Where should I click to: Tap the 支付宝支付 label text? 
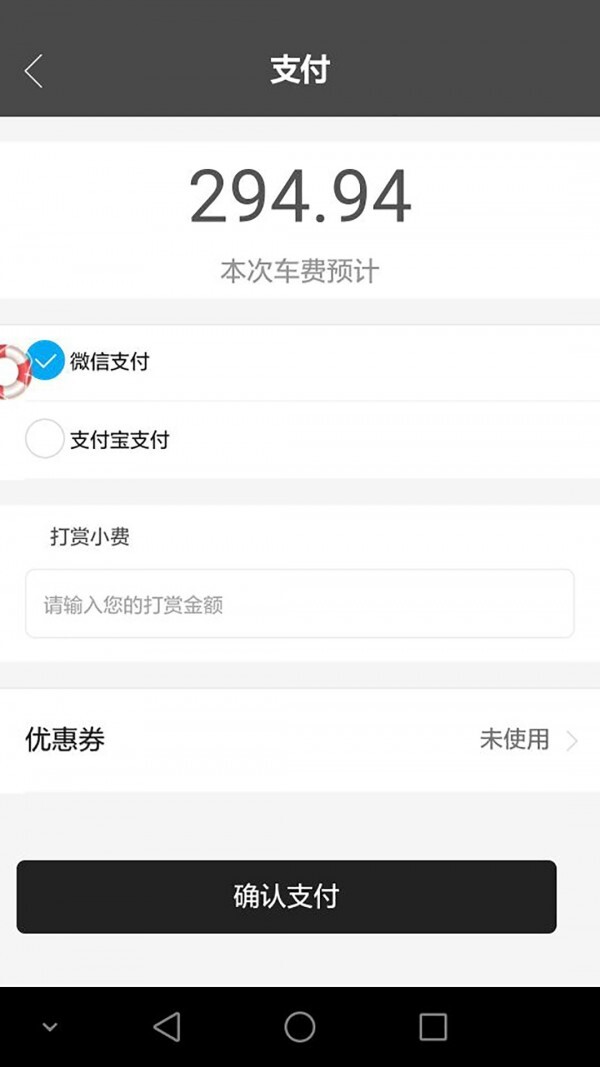119,440
